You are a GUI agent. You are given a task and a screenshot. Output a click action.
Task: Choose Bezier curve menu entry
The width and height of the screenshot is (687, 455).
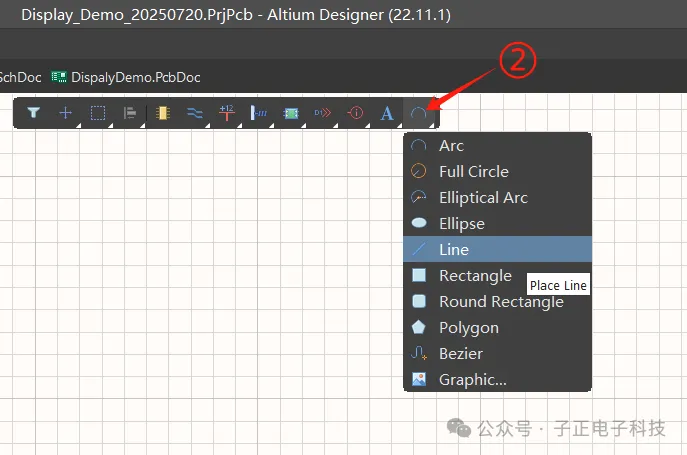pos(497,353)
